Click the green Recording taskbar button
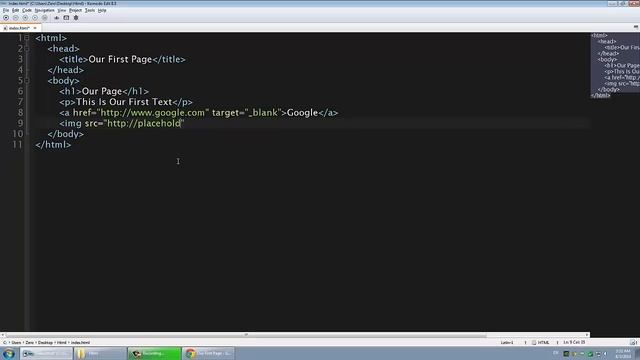 point(154,353)
